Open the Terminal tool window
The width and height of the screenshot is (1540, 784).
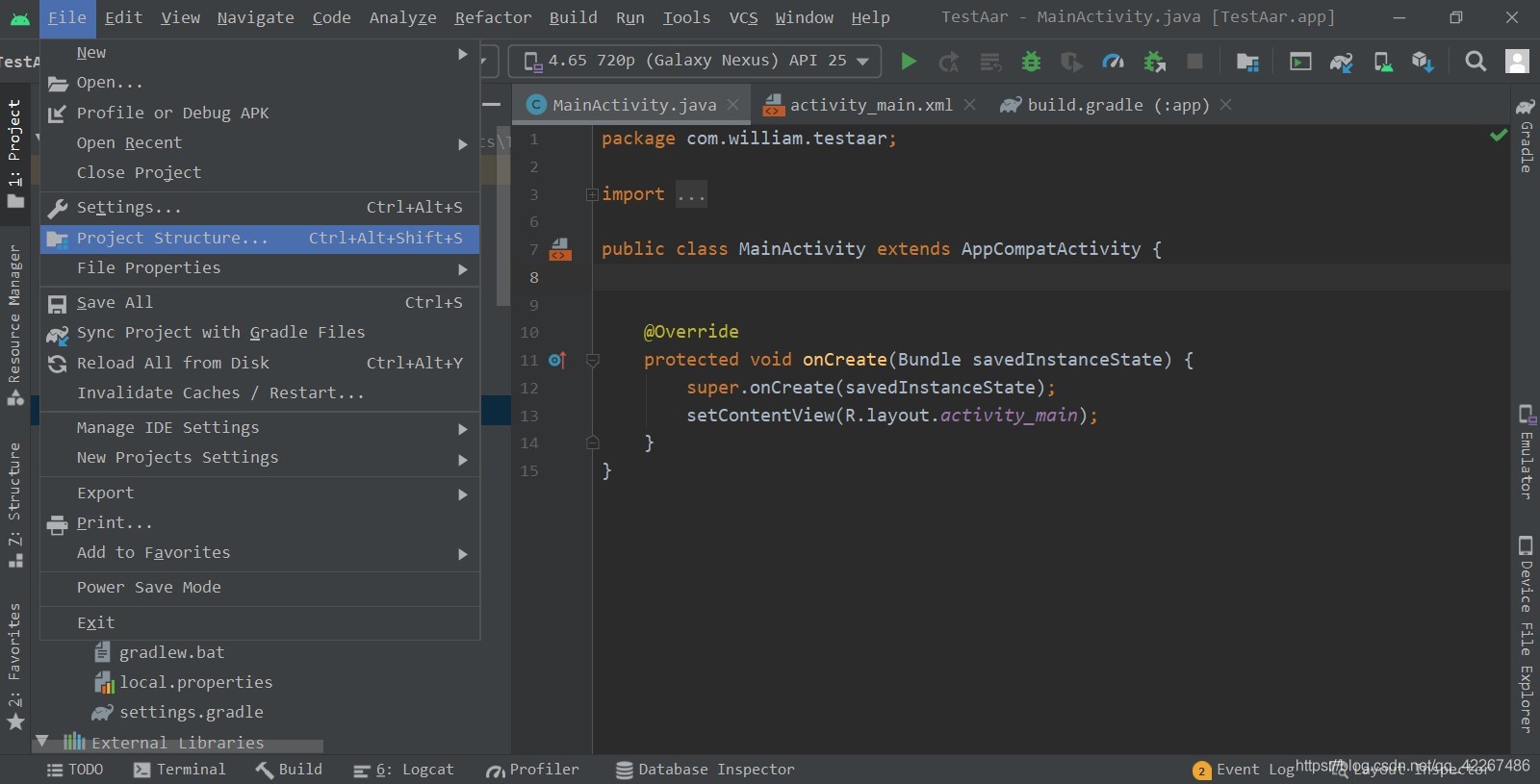180,770
